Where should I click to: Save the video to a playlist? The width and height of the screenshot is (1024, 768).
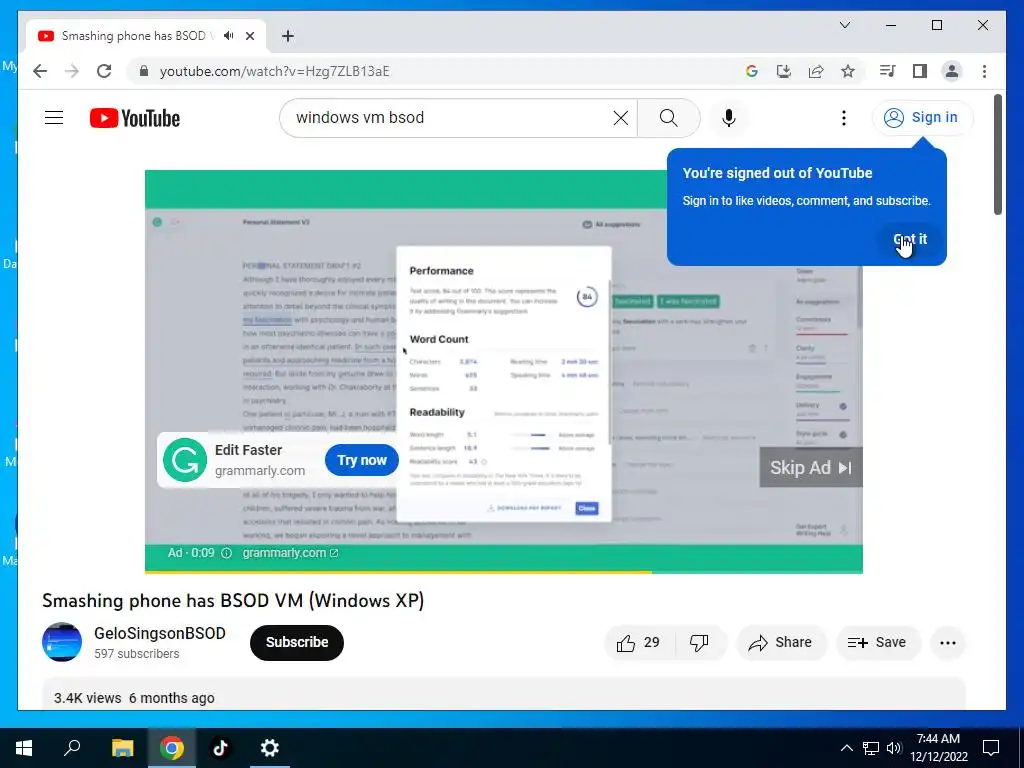click(x=878, y=643)
